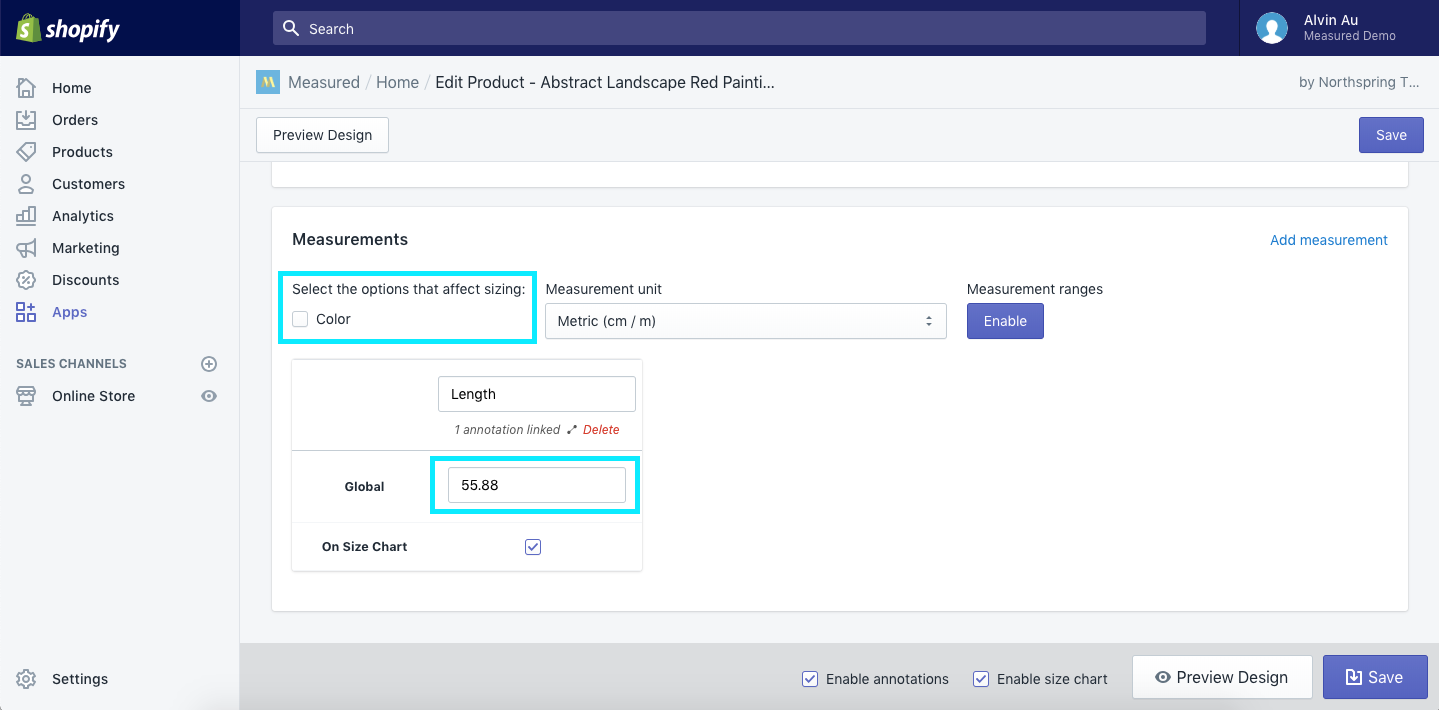
Task: Open the Measurement unit dropdown
Action: (746, 321)
